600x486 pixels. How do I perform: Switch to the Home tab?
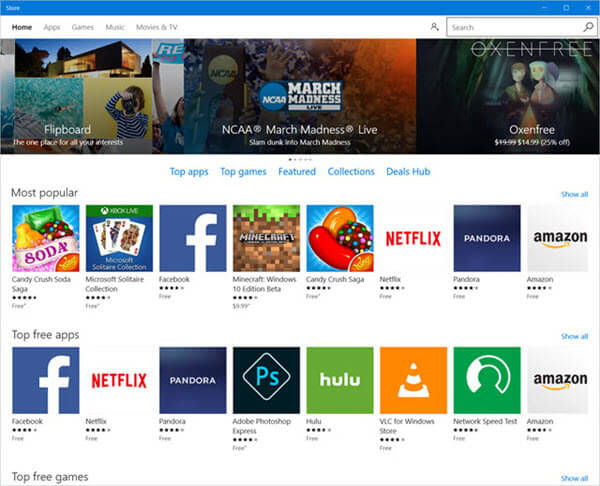point(22,27)
